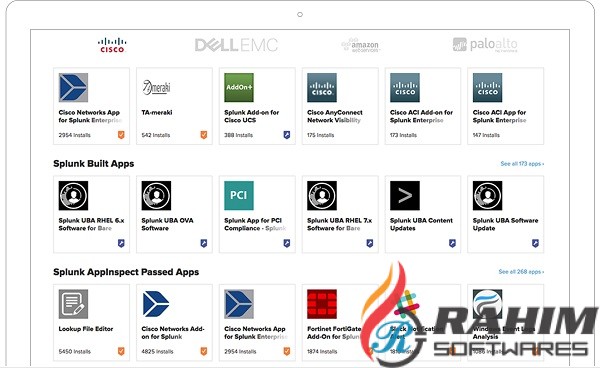The image size is (600, 368).
Task: Open Cisco AnyConnect Network Visibility title
Action: click(335, 116)
